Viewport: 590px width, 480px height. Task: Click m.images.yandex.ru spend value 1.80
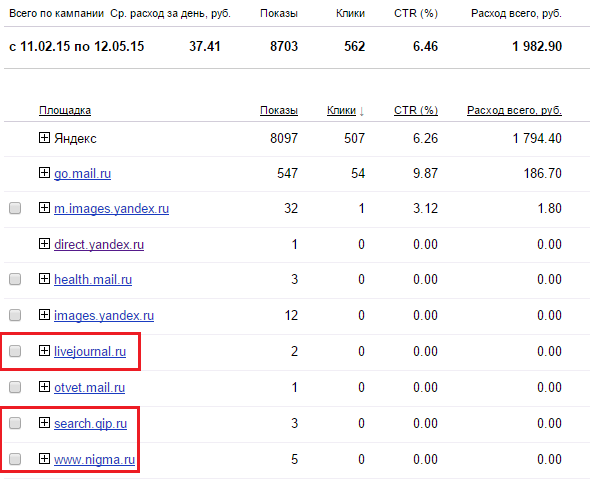point(549,208)
